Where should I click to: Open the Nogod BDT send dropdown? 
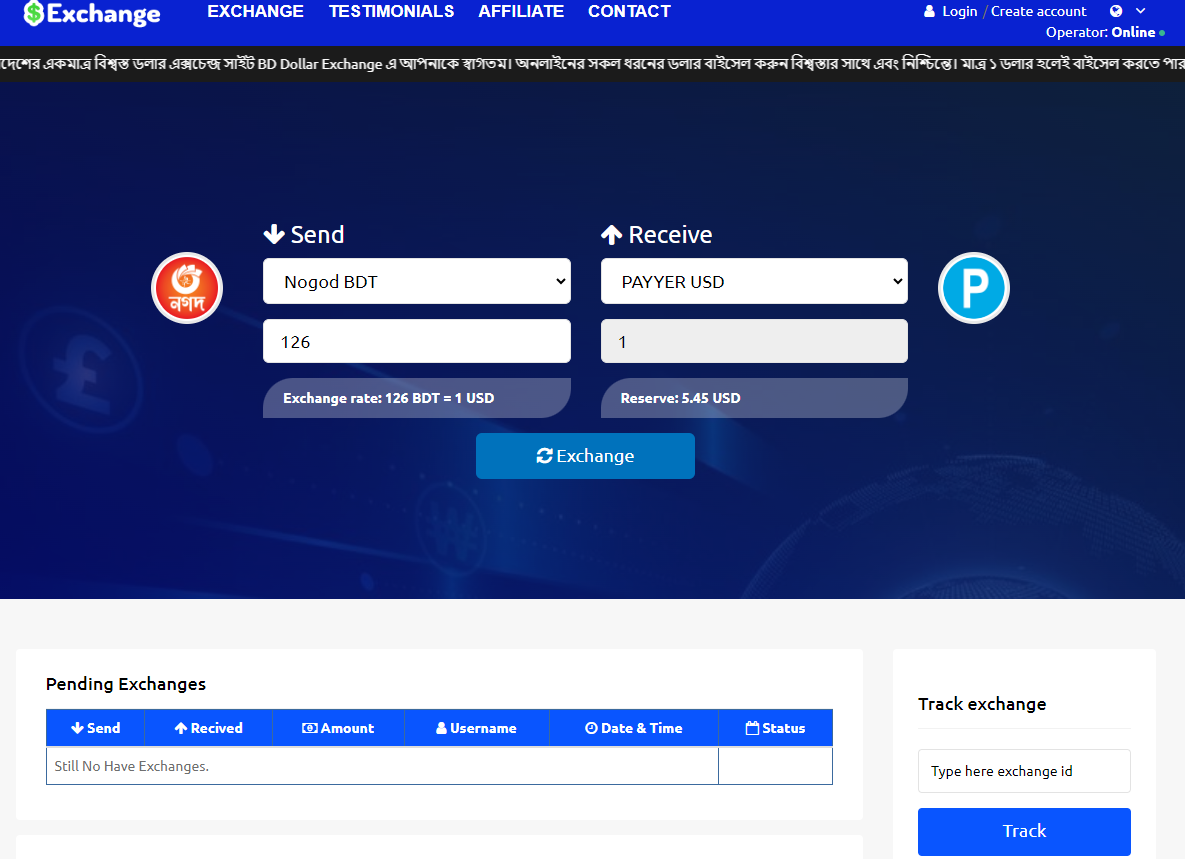[x=416, y=281]
